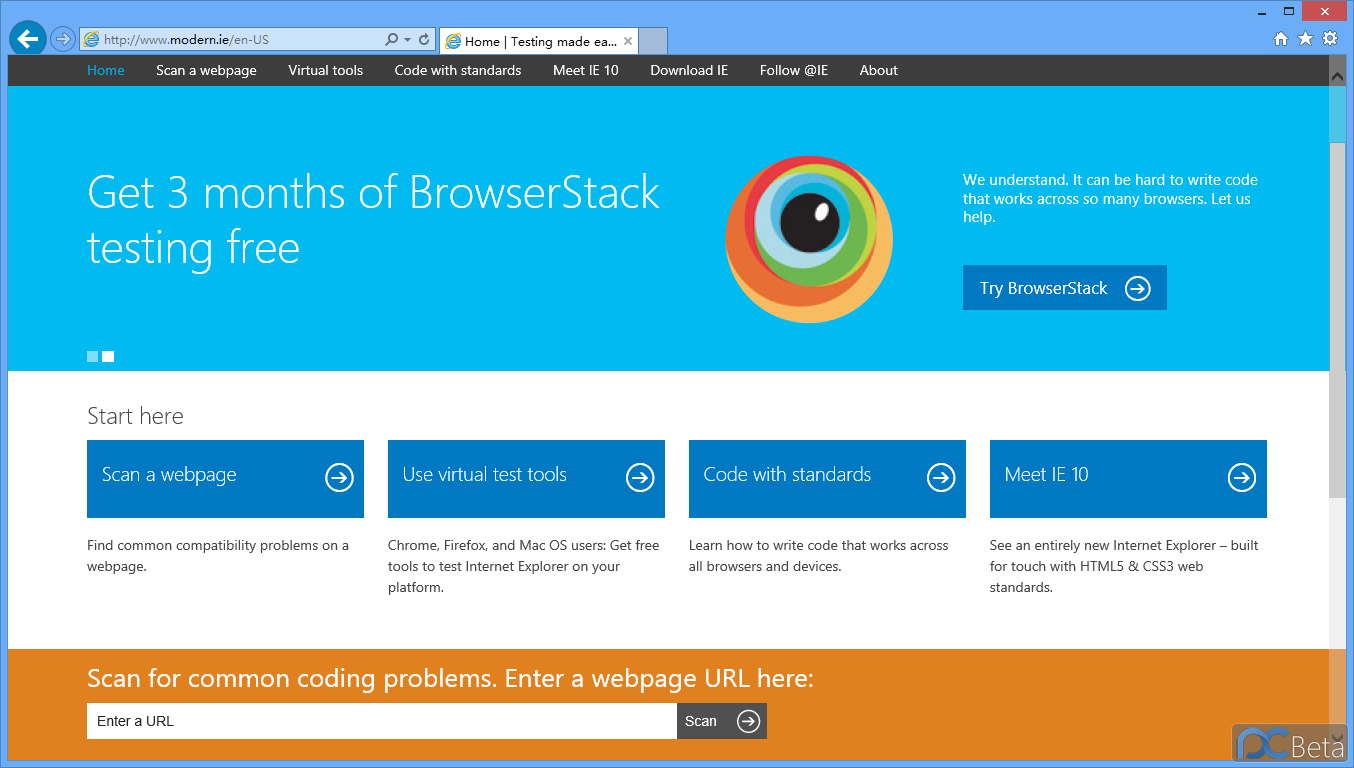1354x768 pixels.
Task: Click the 'We understand. It can be hard' paragraph
Action: [x=1110, y=198]
